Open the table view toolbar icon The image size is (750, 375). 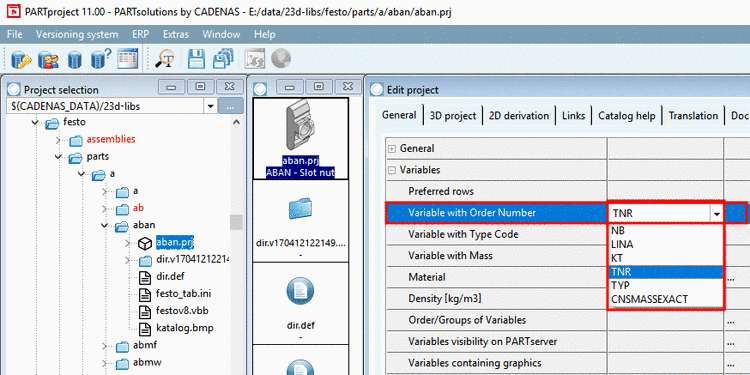(128, 58)
